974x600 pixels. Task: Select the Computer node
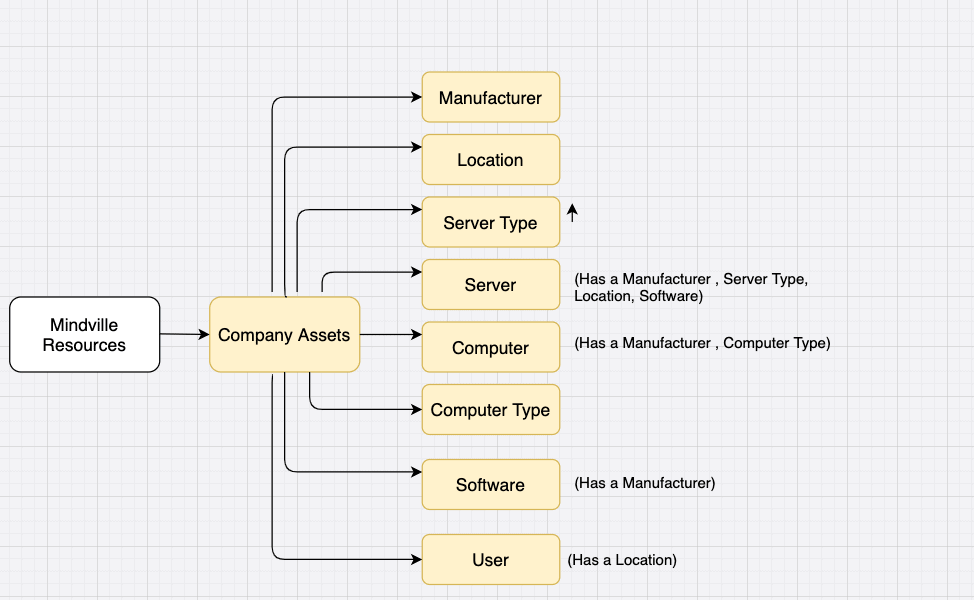tap(490, 347)
